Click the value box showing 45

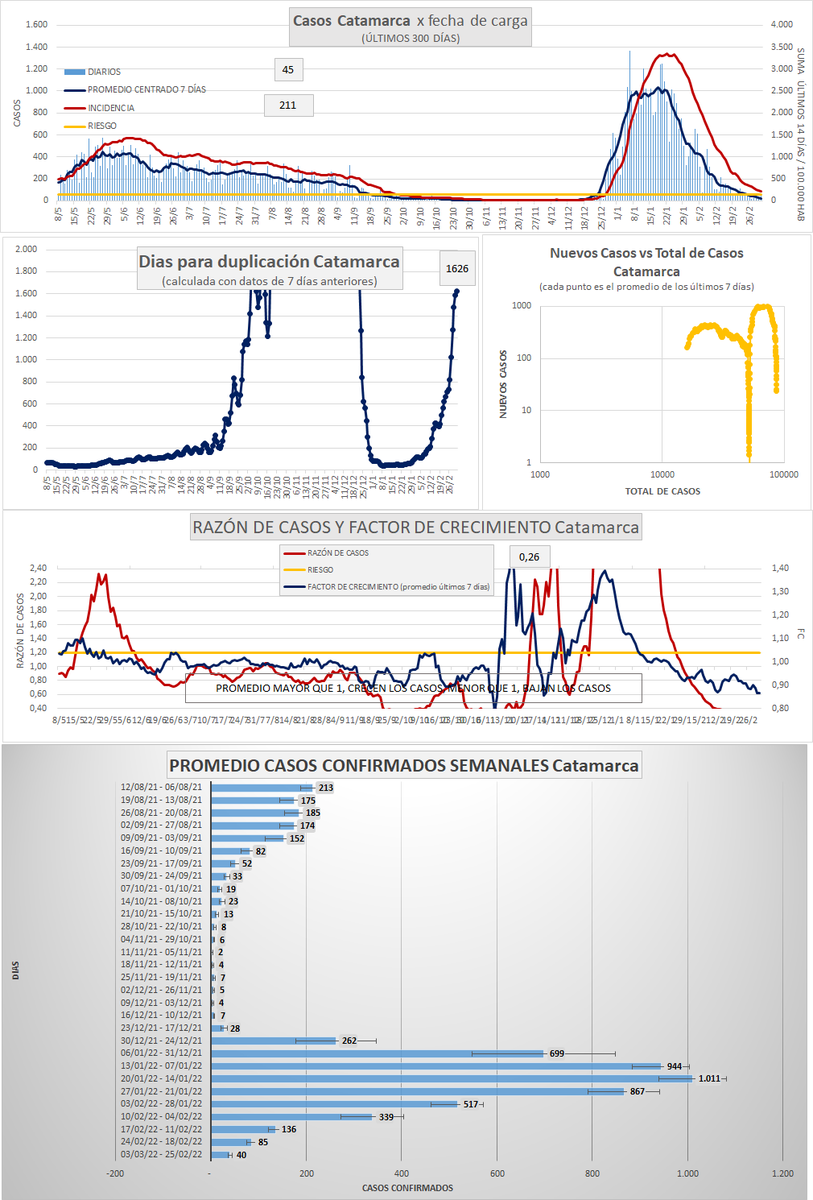point(288,69)
